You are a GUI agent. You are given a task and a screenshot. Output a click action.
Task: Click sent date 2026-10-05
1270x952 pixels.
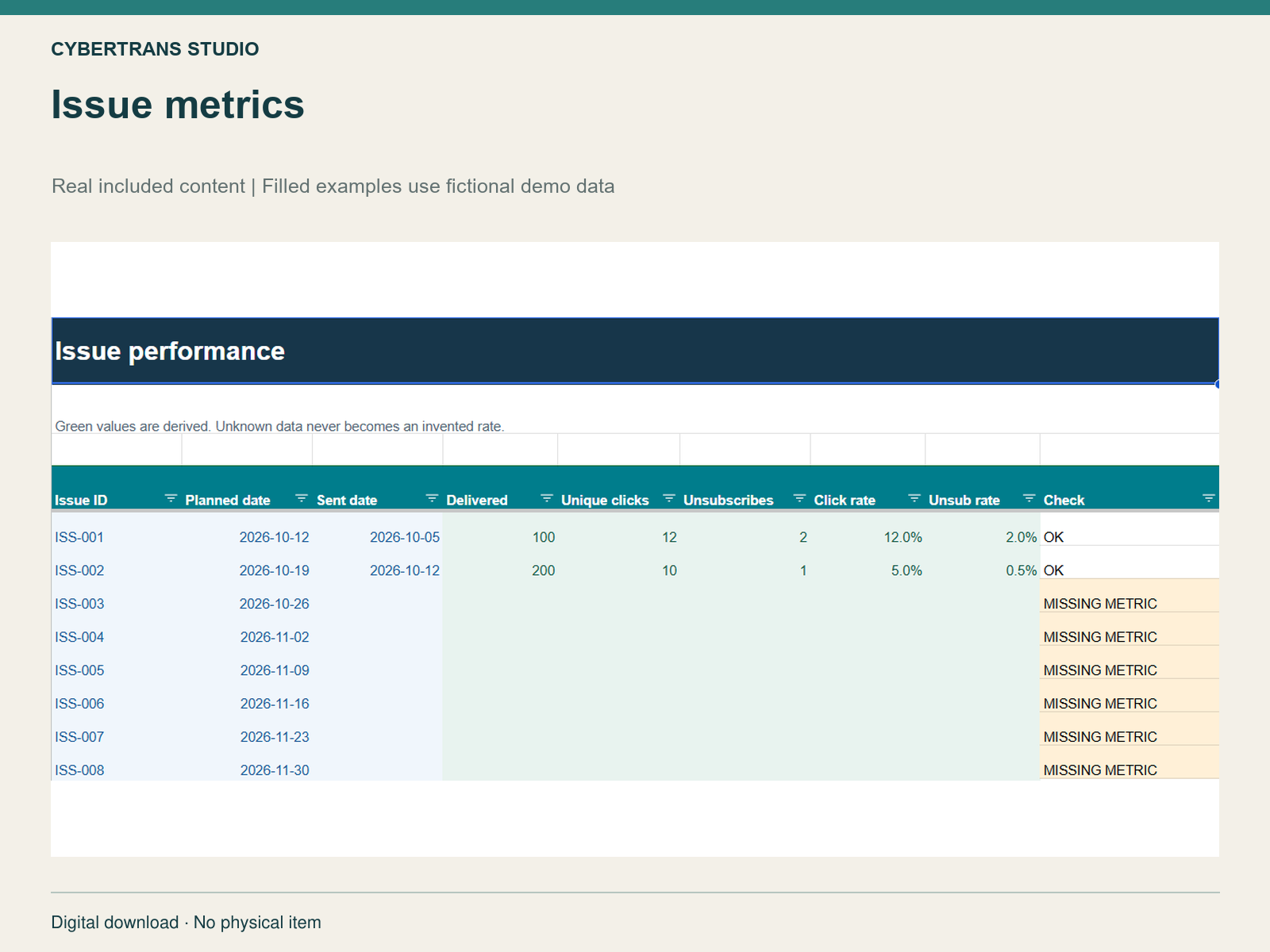click(405, 537)
